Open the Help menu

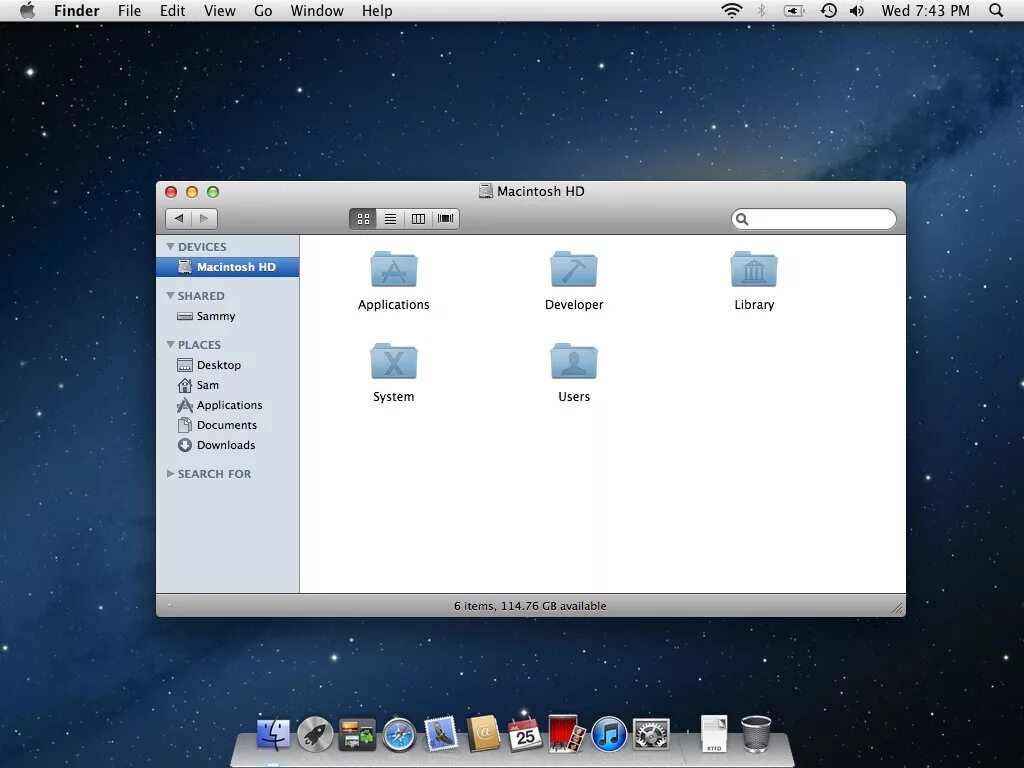coord(377,10)
